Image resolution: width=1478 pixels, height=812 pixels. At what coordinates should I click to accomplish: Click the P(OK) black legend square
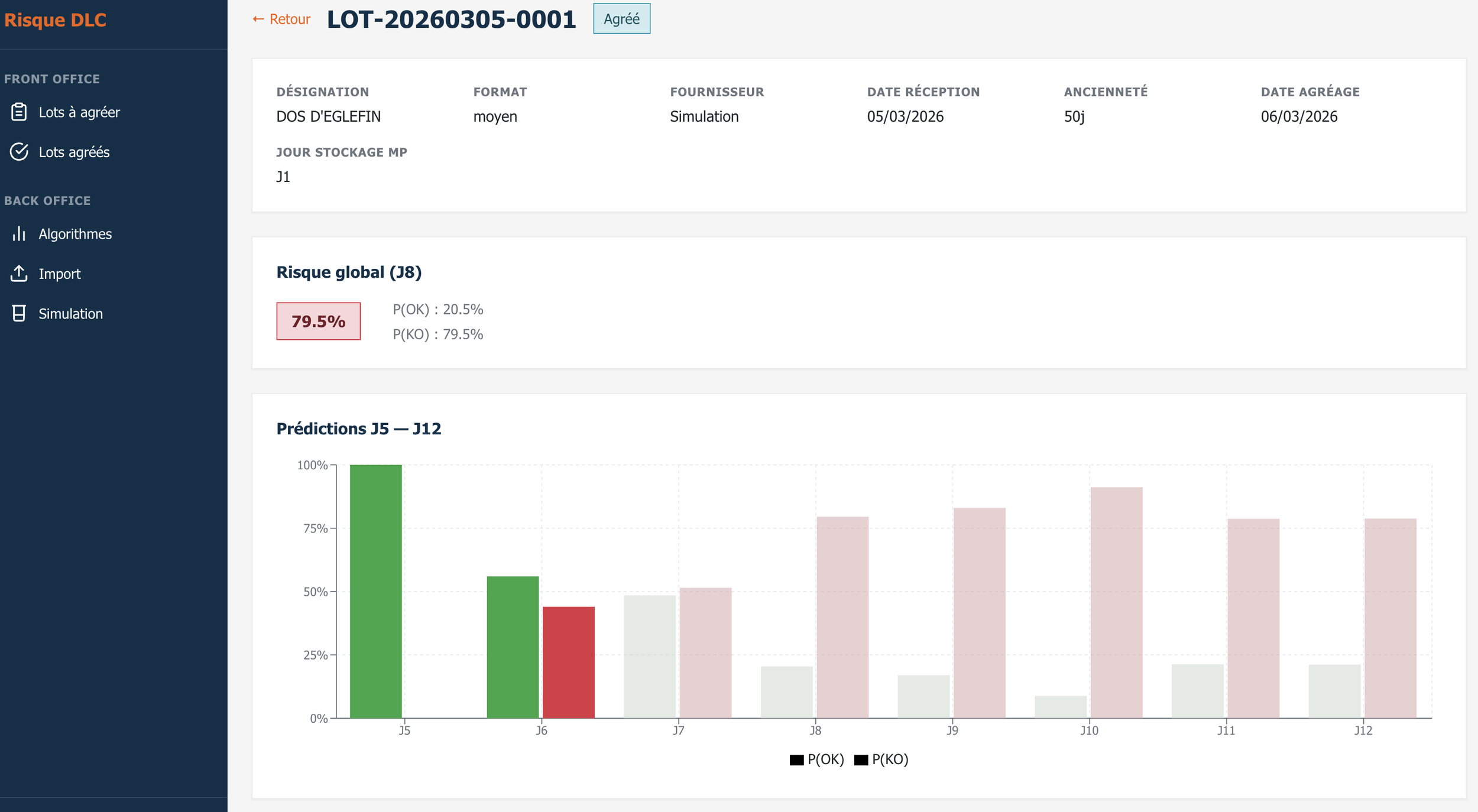pyautogui.click(x=796, y=760)
